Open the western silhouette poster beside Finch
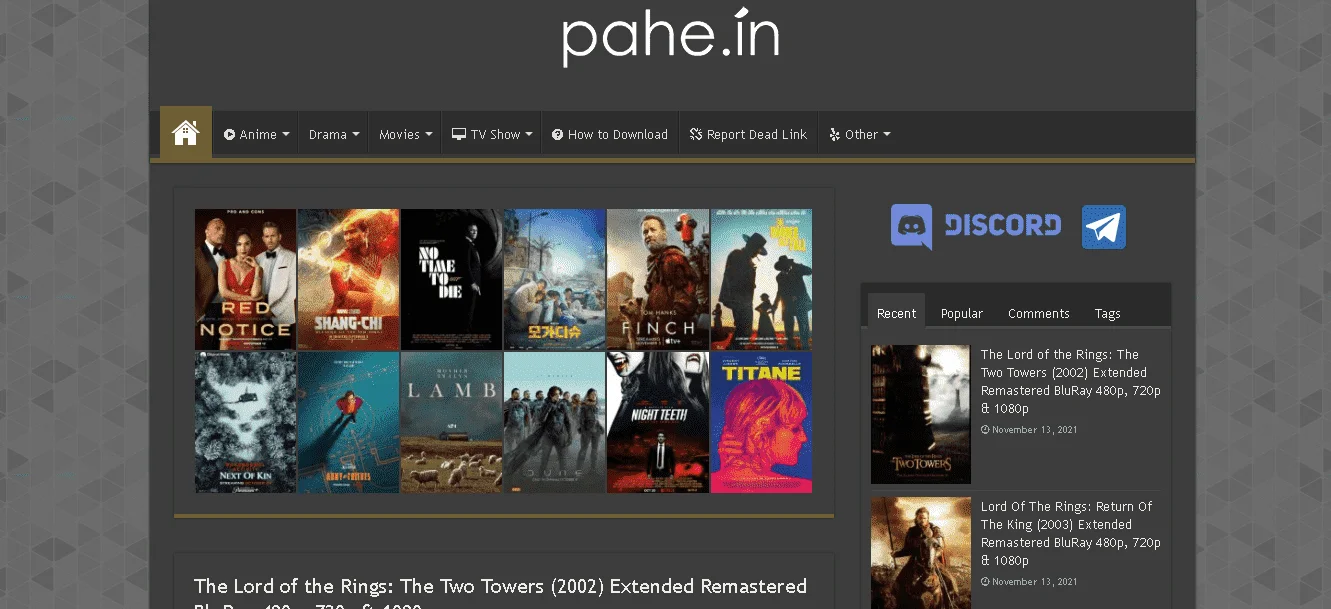 pos(761,279)
